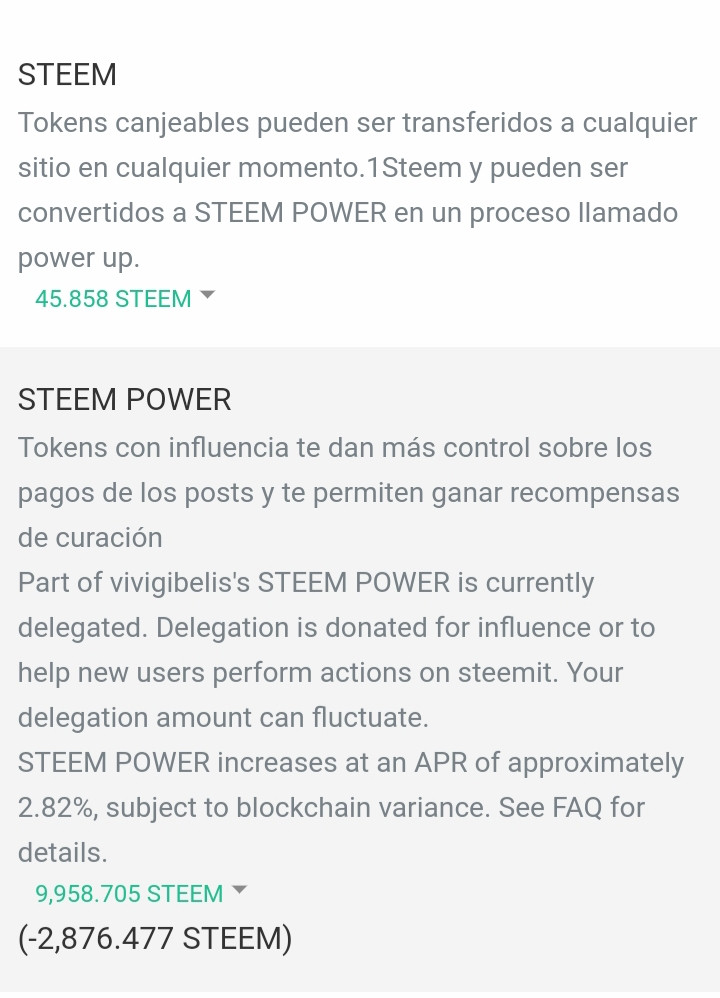Click the 'Tokens canjeables pueden ser' description line
720x998 pixels.
coord(357,122)
